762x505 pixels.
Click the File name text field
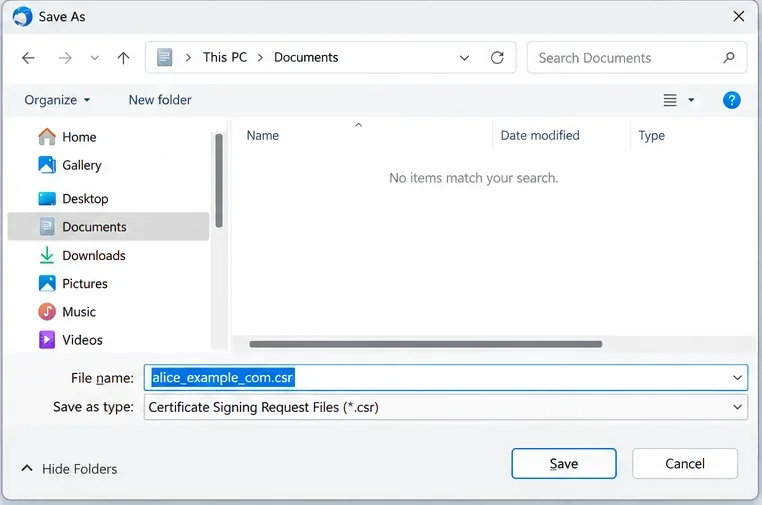[x=446, y=378]
